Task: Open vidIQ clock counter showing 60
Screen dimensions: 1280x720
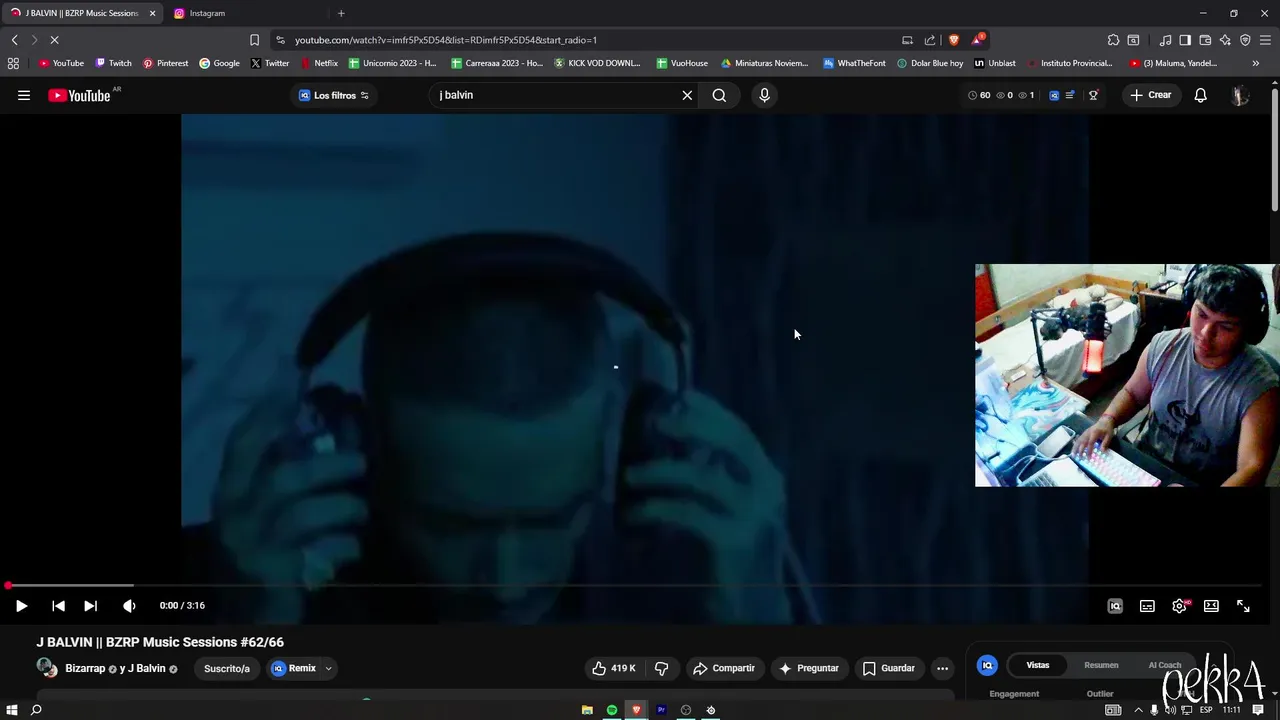Action: point(979,95)
